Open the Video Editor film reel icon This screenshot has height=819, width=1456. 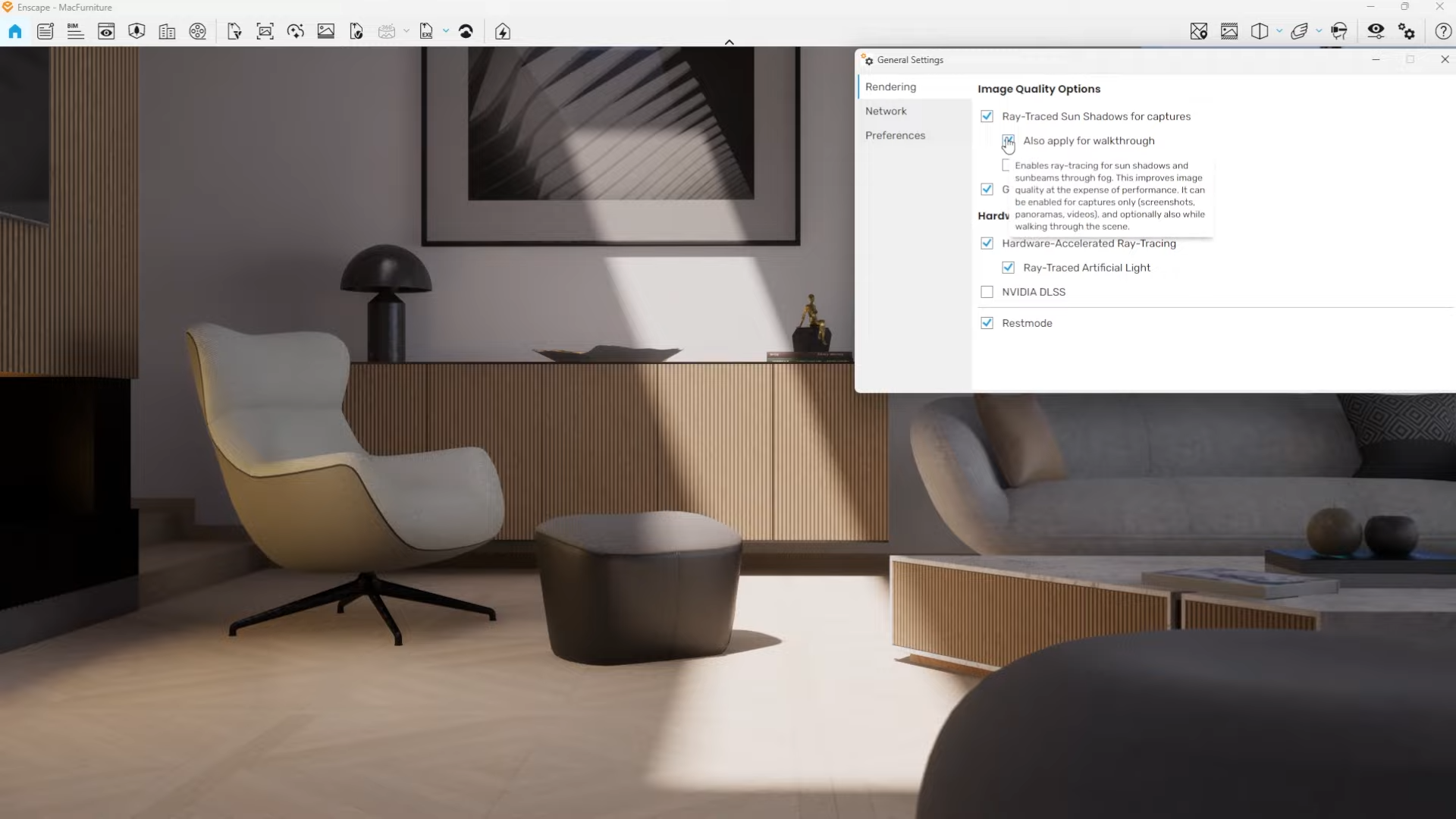pos(197,31)
